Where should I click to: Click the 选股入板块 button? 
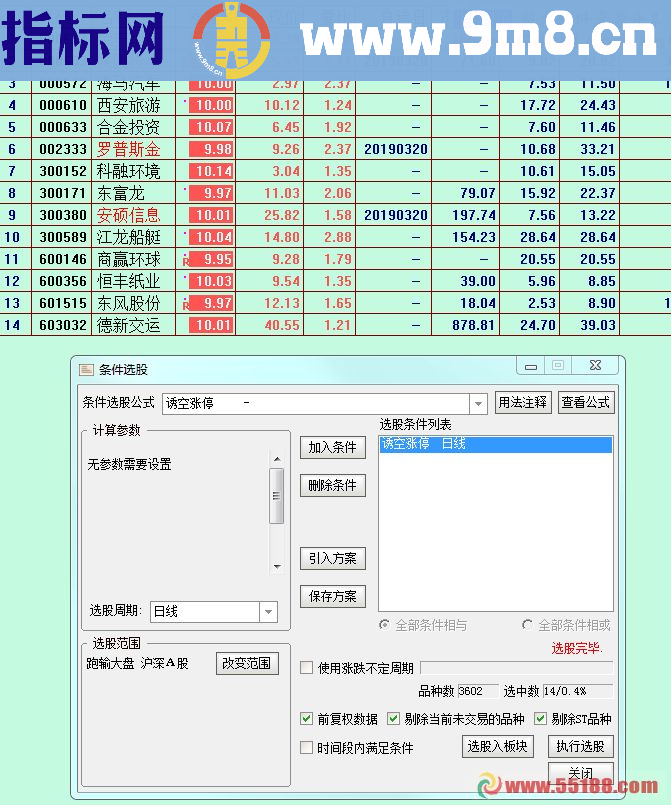pyautogui.click(x=497, y=746)
